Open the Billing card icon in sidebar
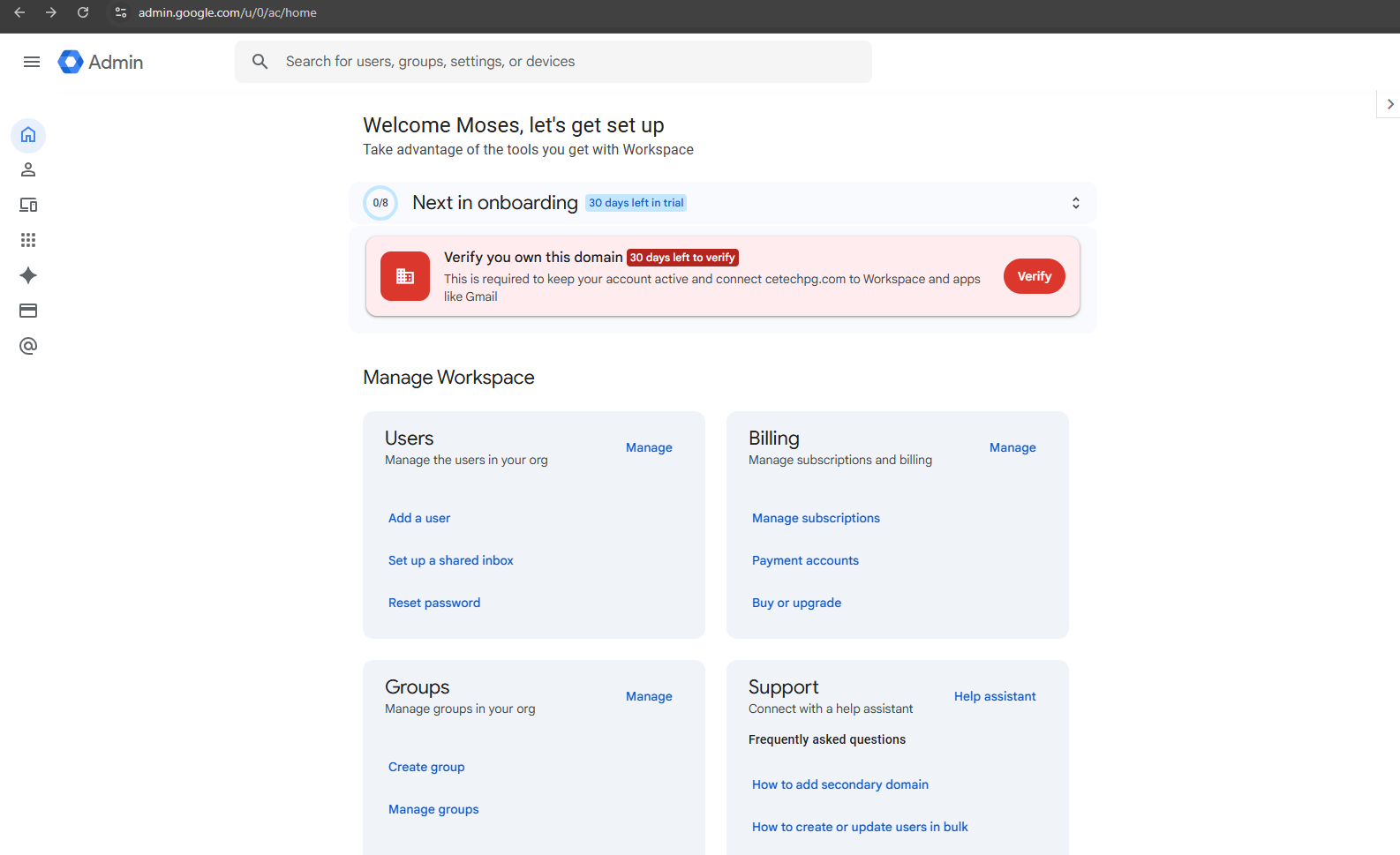 pyautogui.click(x=28, y=311)
